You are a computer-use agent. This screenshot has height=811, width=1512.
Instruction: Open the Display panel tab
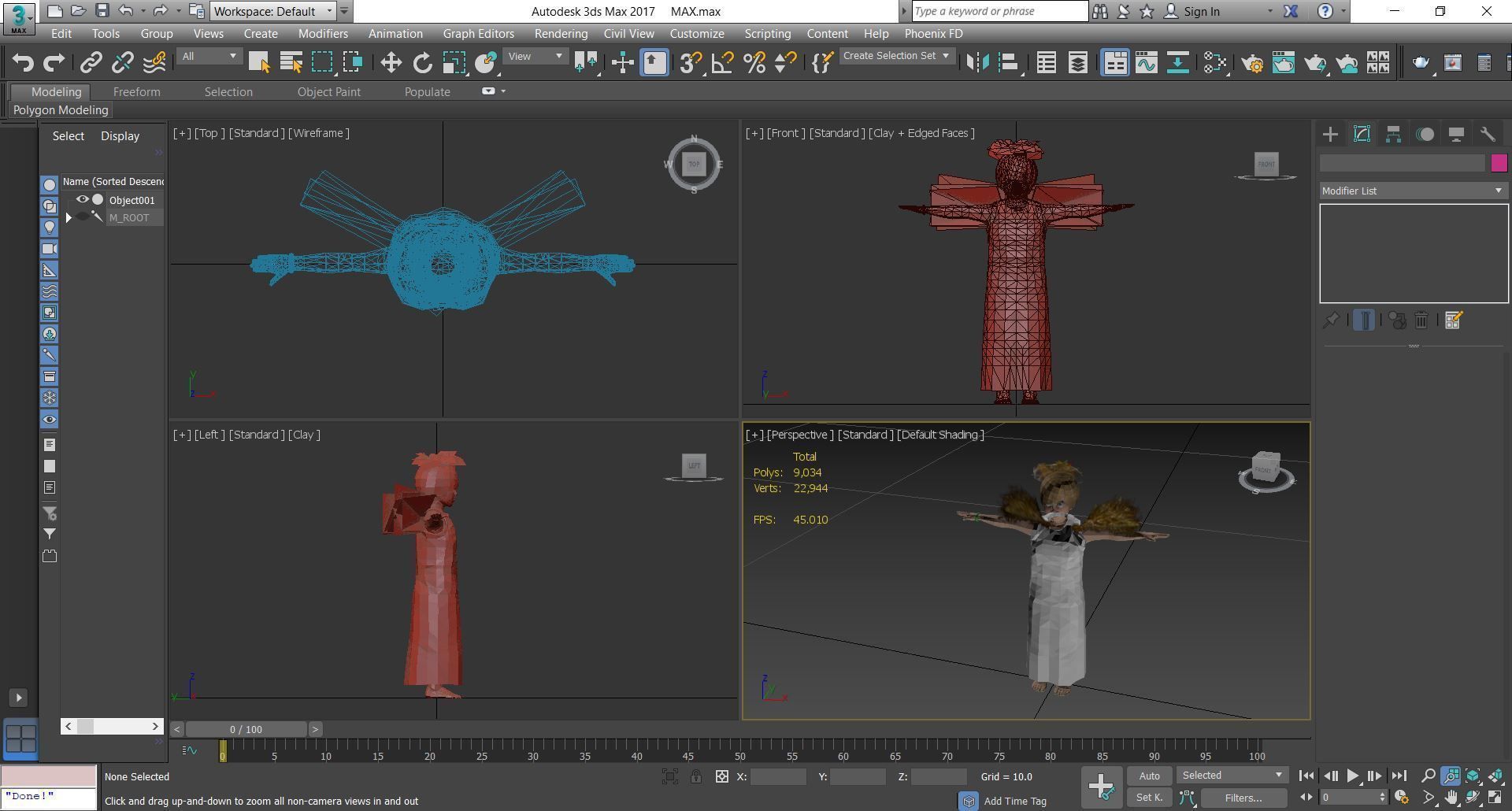tap(1456, 135)
